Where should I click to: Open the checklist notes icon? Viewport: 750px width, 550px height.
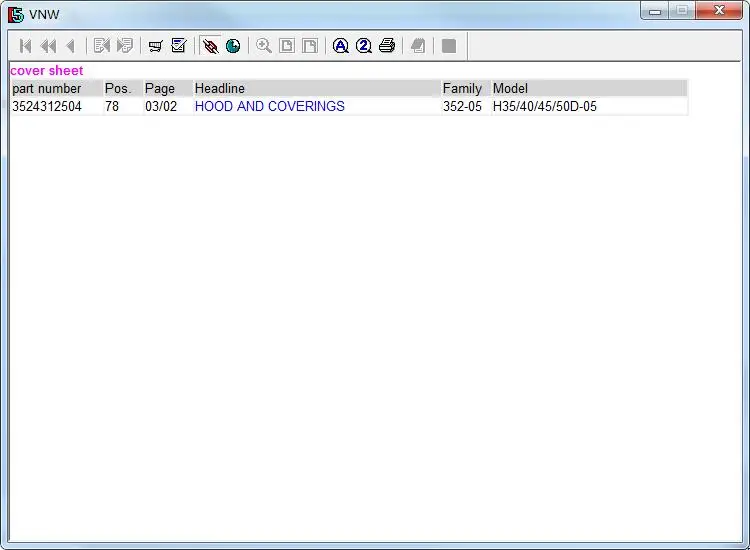[x=179, y=46]
